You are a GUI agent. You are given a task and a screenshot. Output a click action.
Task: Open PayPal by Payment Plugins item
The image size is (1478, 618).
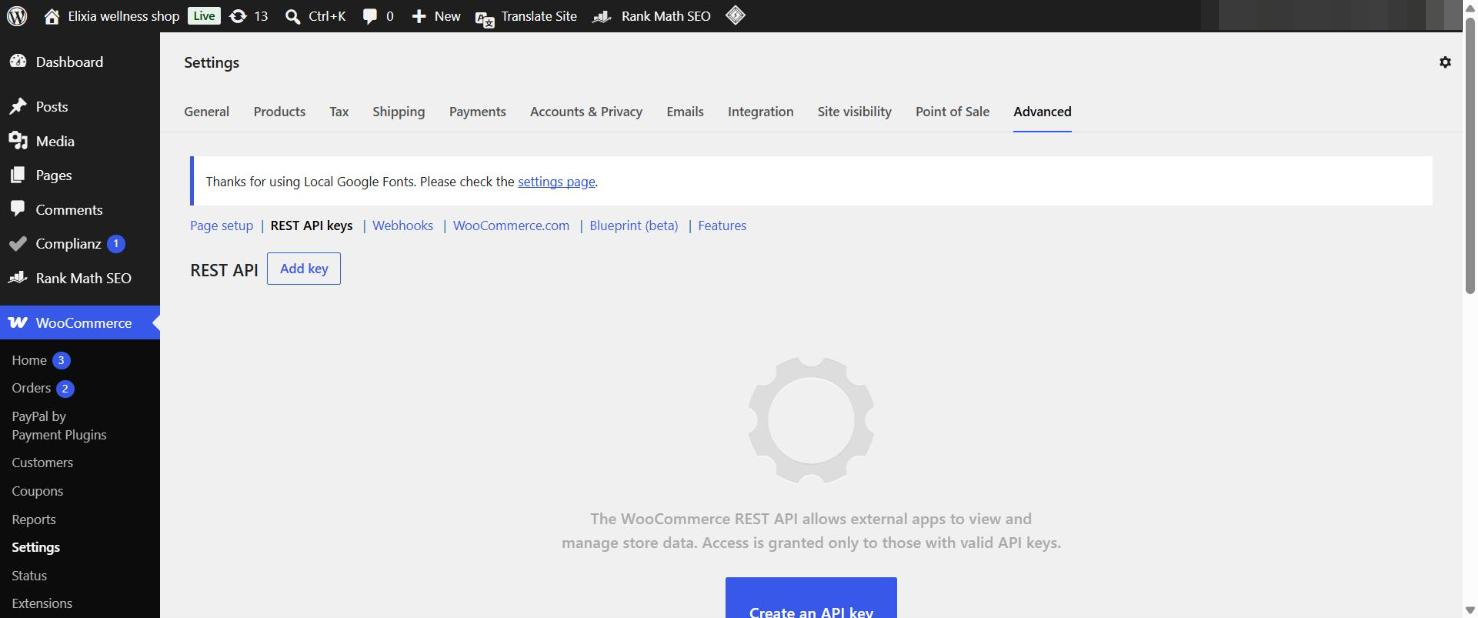[59, 426]
